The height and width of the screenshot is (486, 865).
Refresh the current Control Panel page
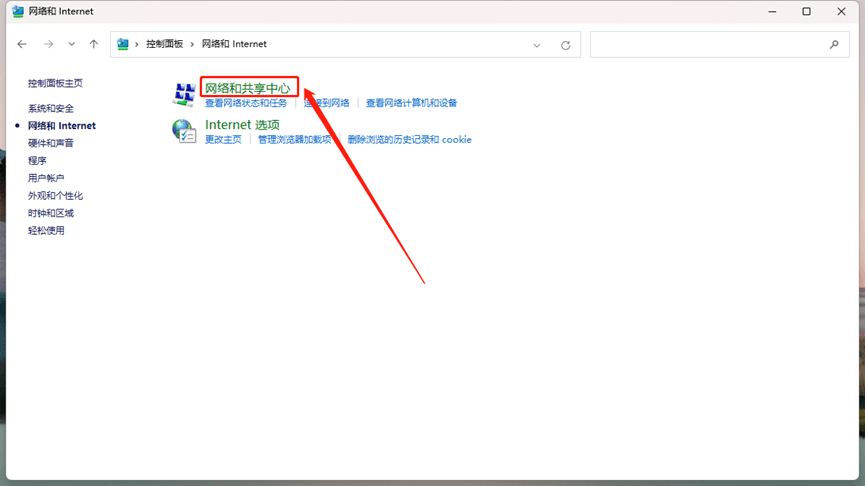tap(565, 45)
